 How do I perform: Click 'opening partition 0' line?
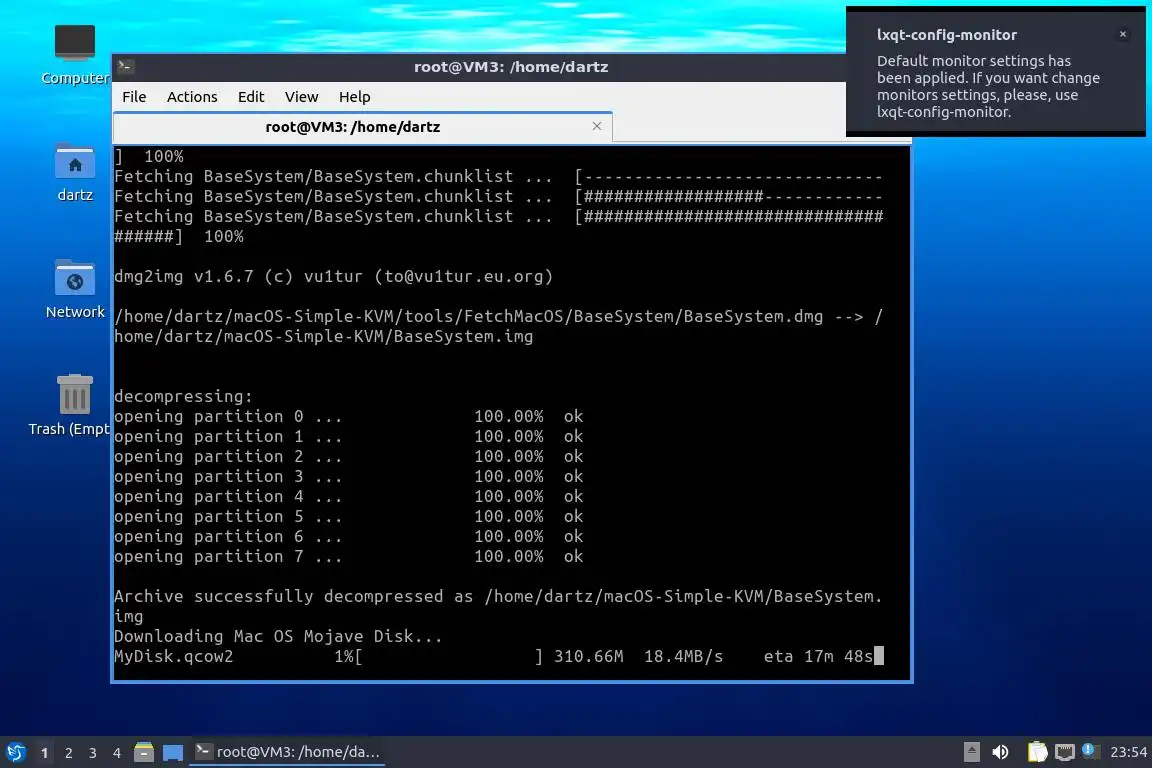coord(348,417)
